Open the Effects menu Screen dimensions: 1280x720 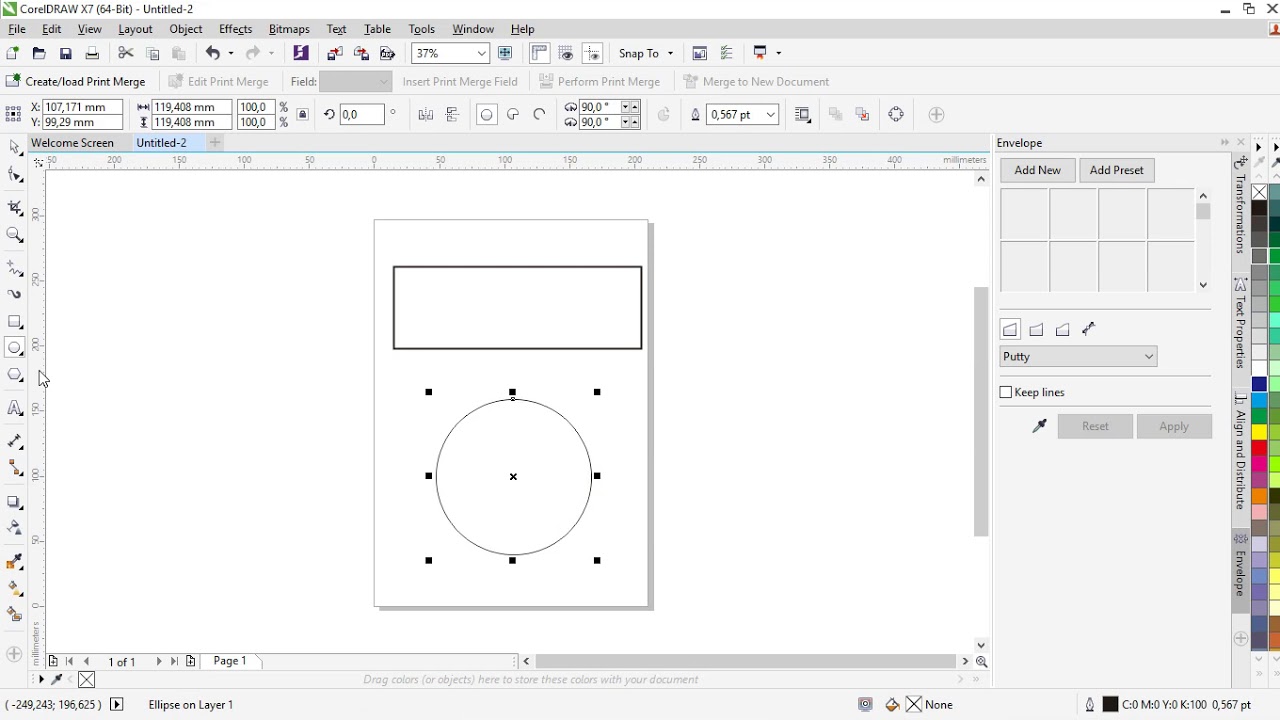coord(236,29)
